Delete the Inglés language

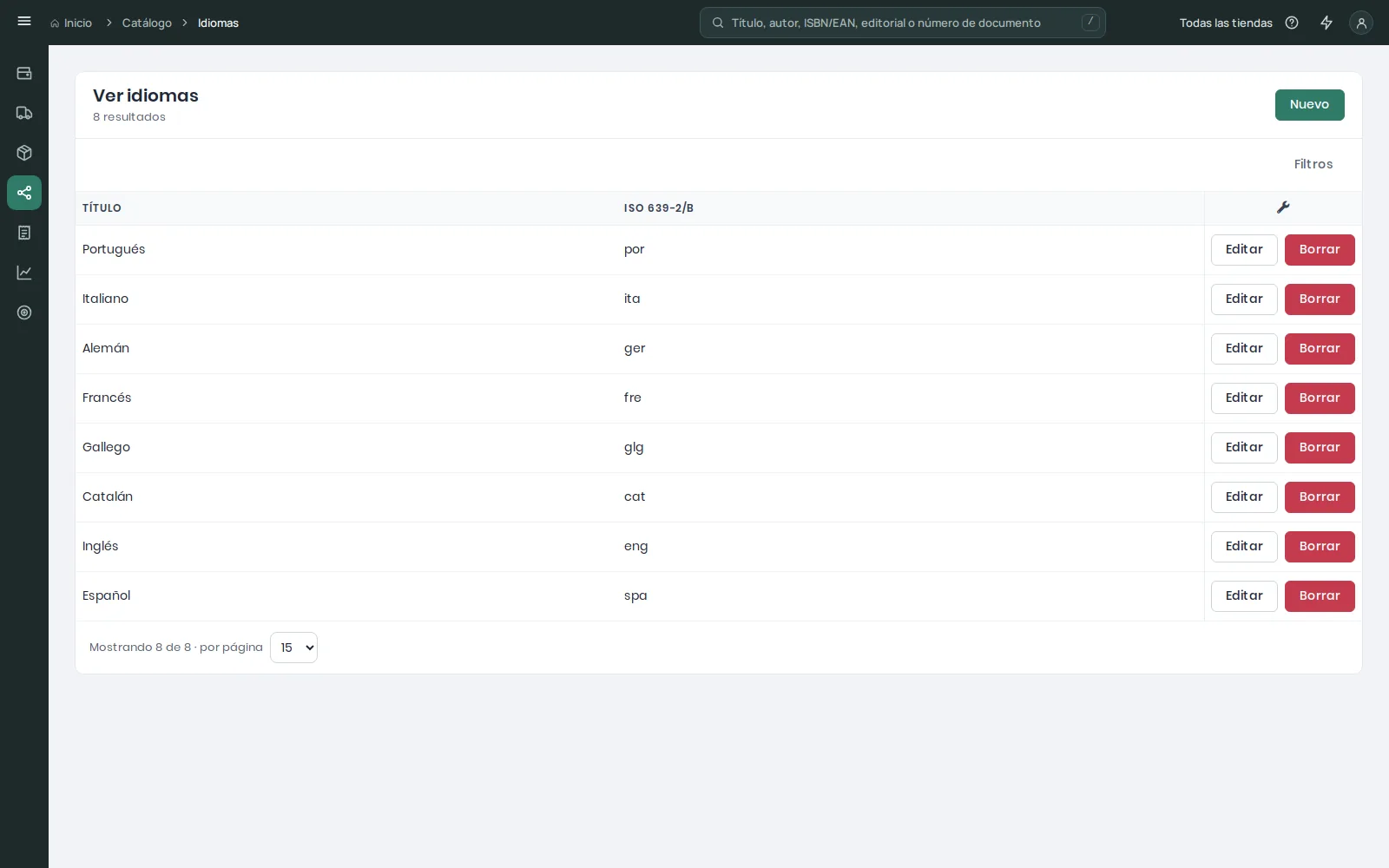point(1320,547)
